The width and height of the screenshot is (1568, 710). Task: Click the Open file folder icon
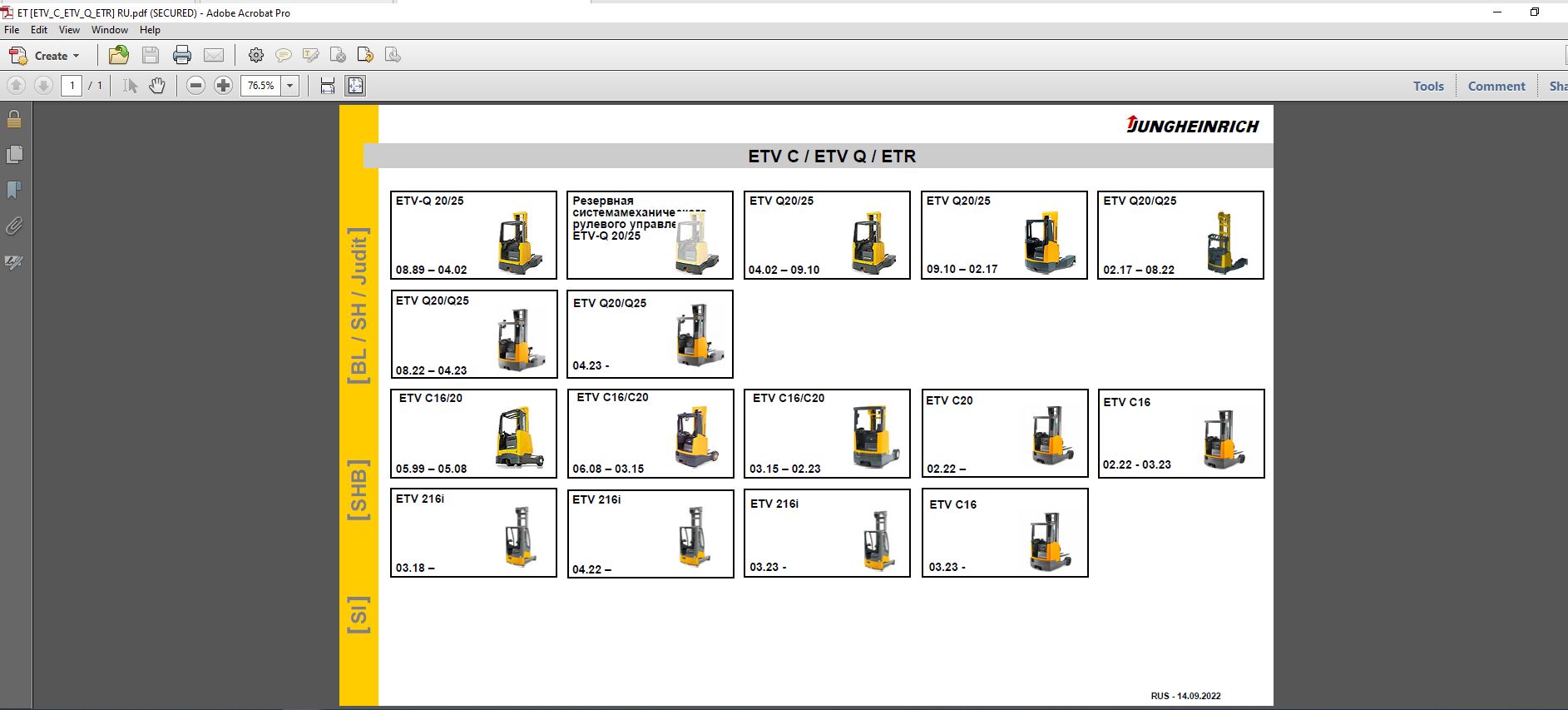119,55
